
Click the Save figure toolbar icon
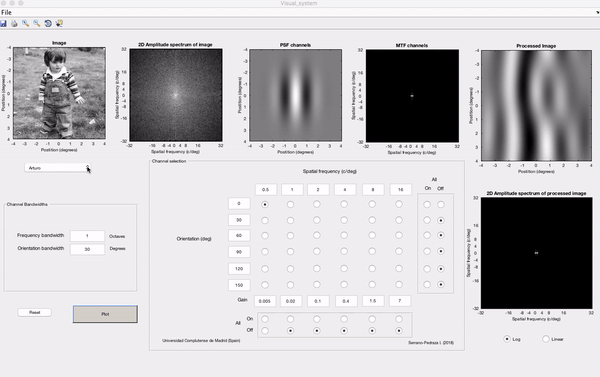coord(3,24)
